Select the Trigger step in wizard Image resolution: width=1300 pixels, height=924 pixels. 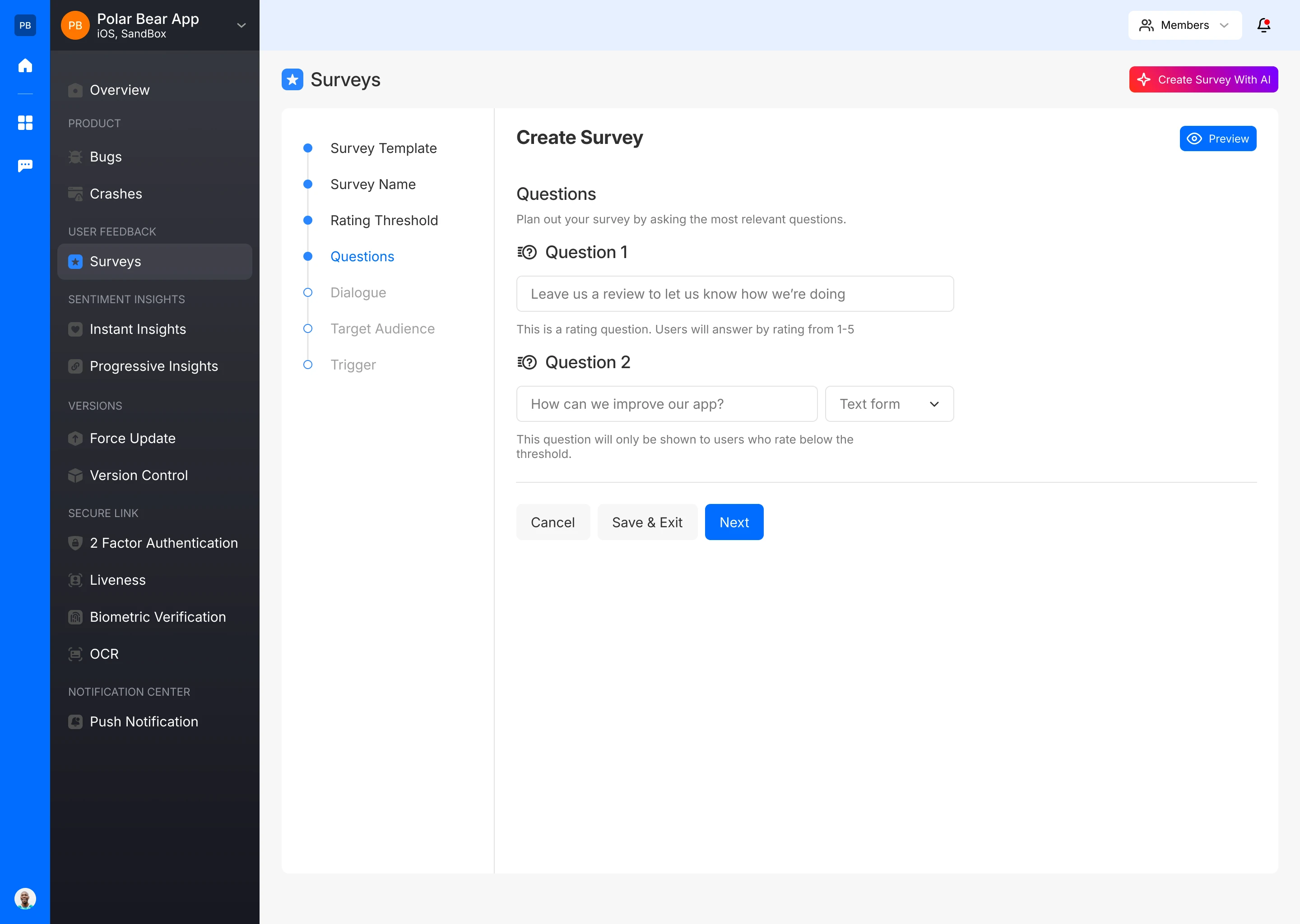pyautogui.click(x=353, y=365)
